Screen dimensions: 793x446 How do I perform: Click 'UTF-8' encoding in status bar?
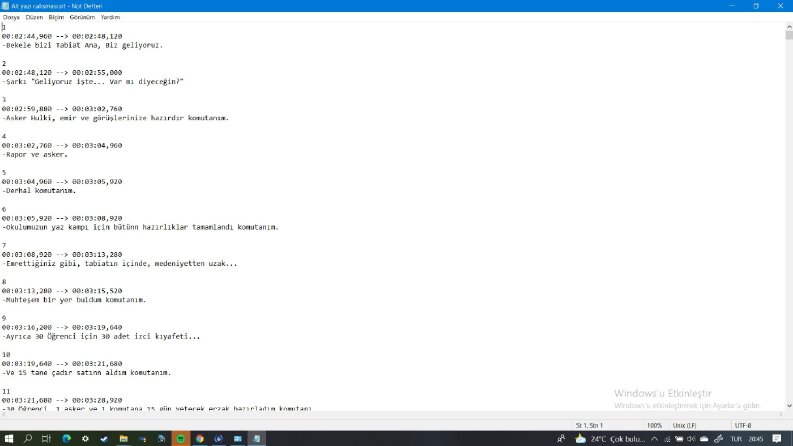[742, 425]
